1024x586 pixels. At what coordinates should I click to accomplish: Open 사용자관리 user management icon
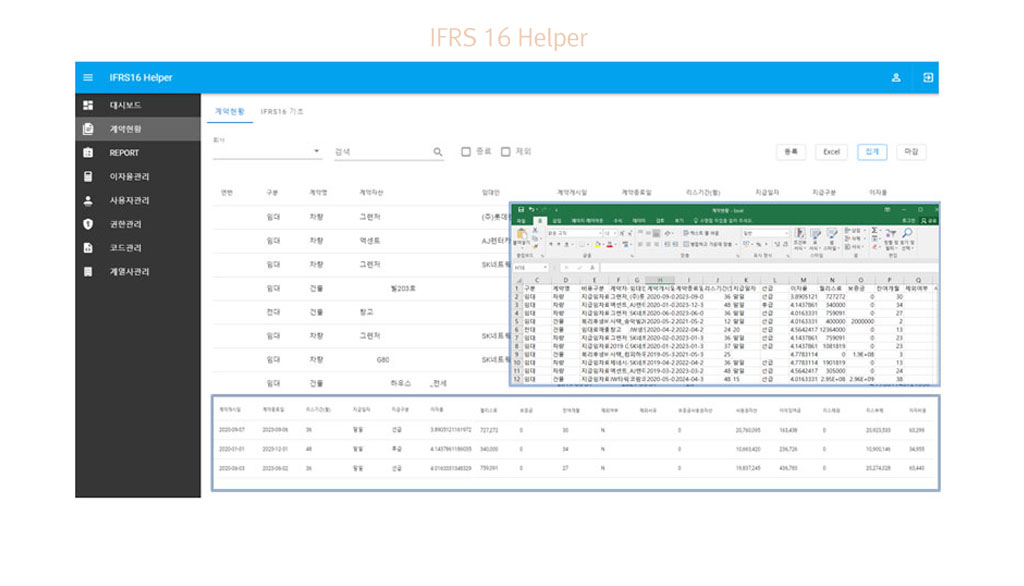(x=88, y=200)
